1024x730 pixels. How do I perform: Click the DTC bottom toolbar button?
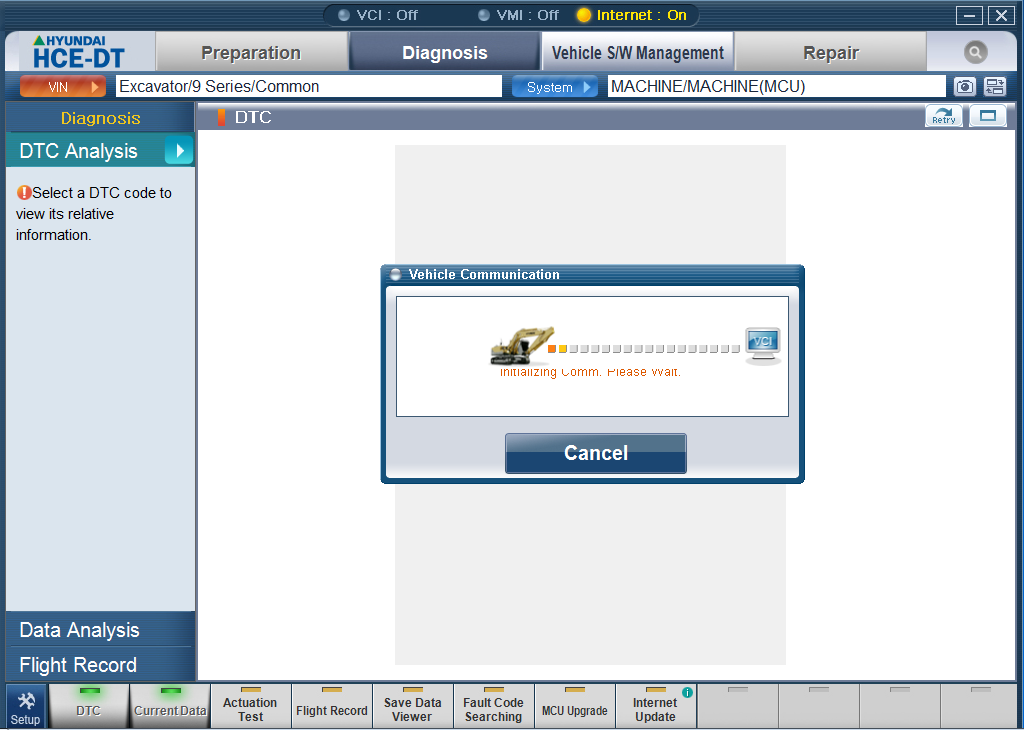[x=89, y=706]
